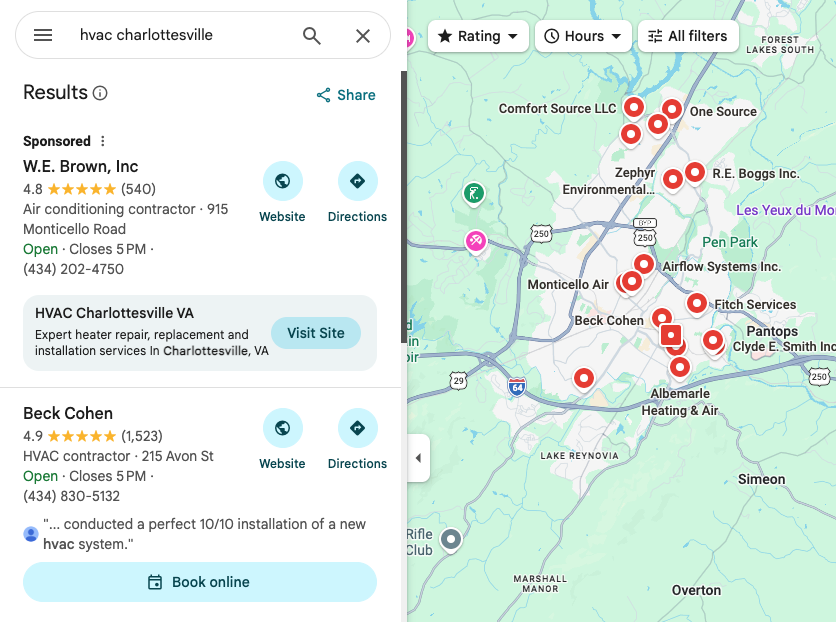Select the Airflow Systems Inc. map pin

pos(644,265)
